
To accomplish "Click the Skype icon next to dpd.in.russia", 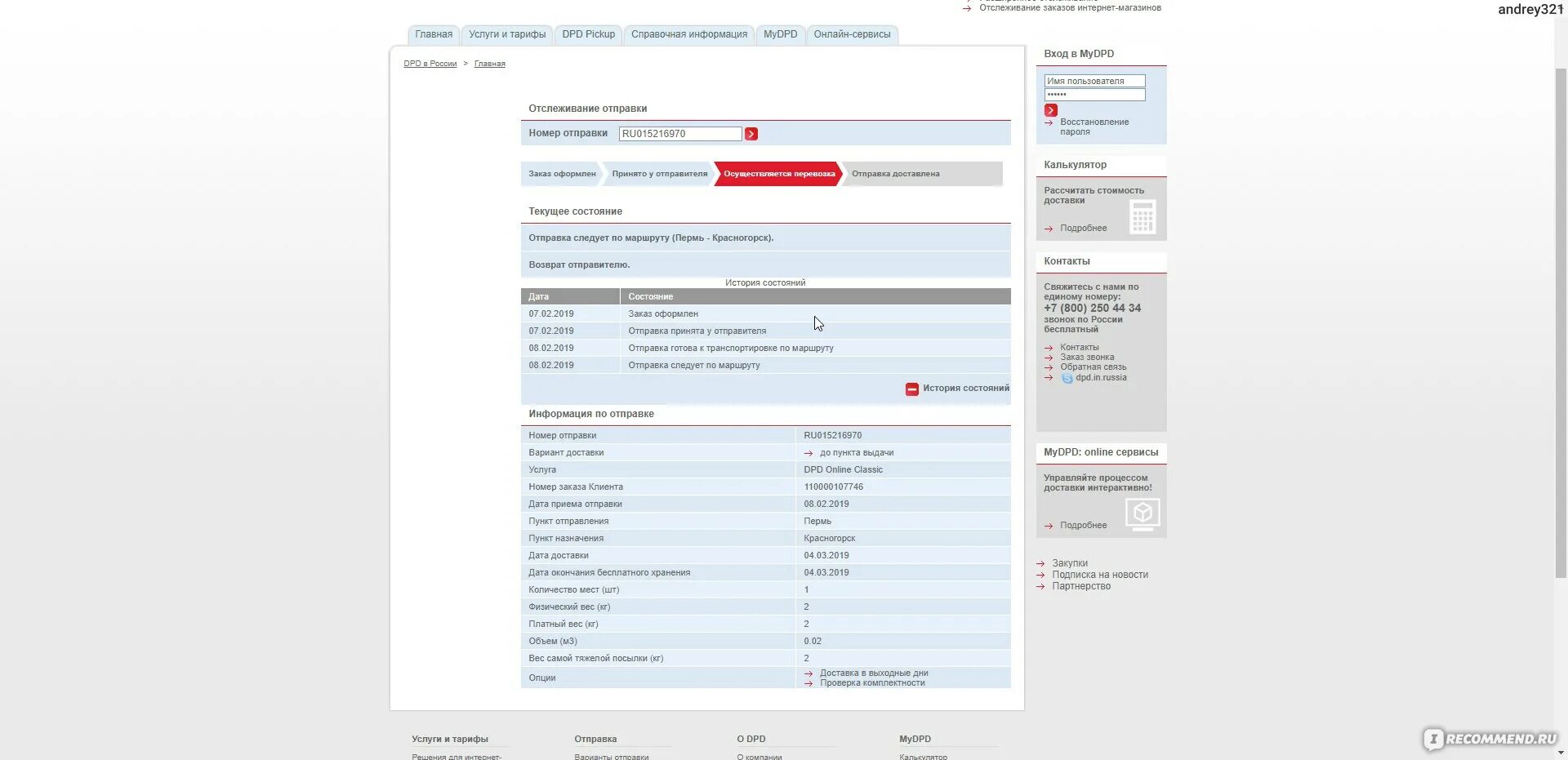I will tap(1067, 378).
